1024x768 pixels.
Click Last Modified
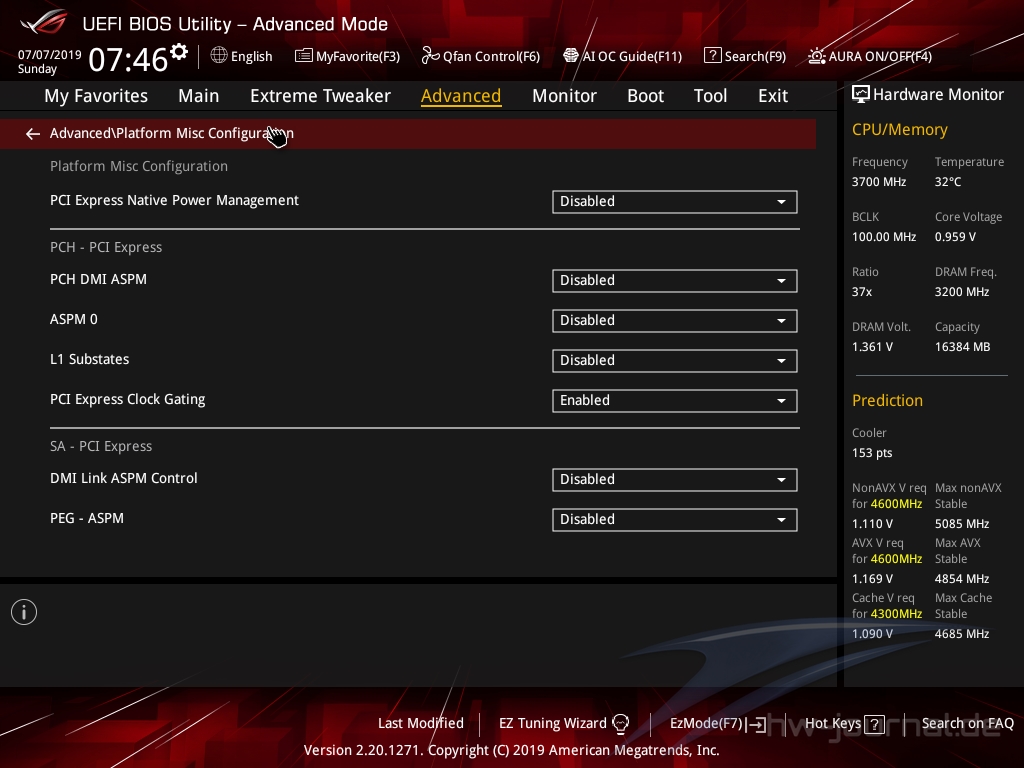421,723
